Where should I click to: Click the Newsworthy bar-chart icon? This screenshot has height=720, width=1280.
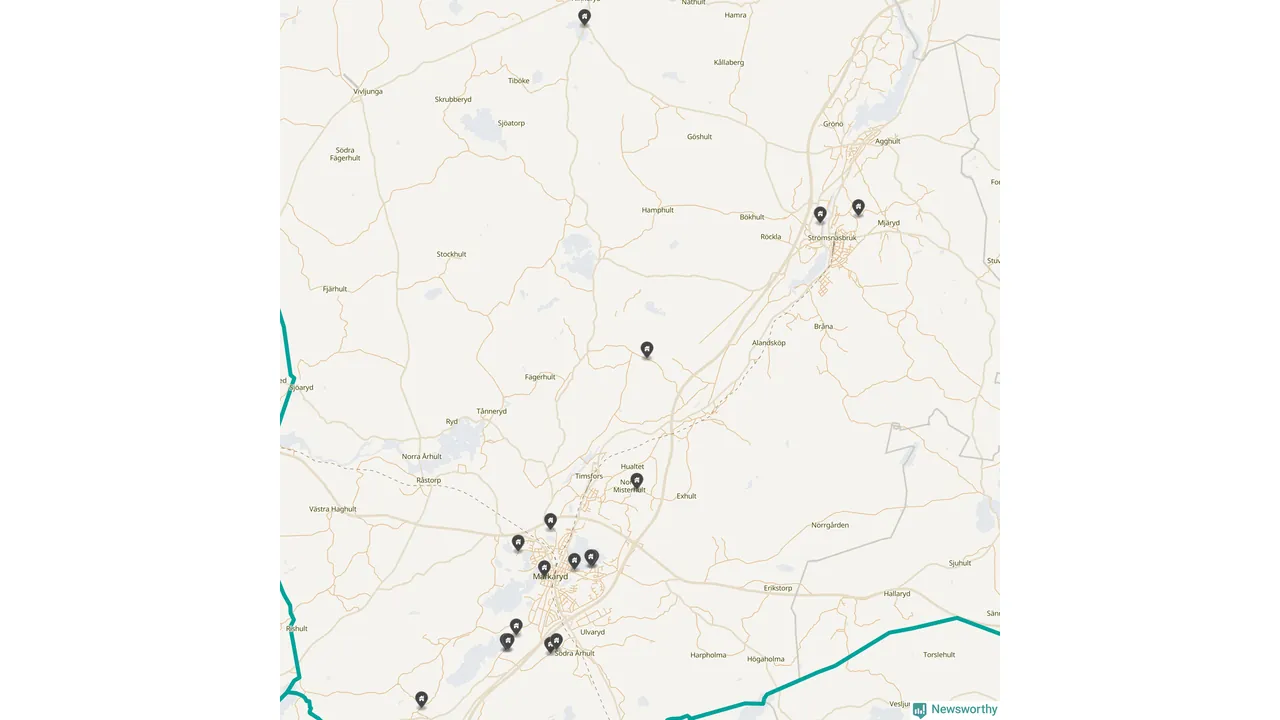(919, 710)
